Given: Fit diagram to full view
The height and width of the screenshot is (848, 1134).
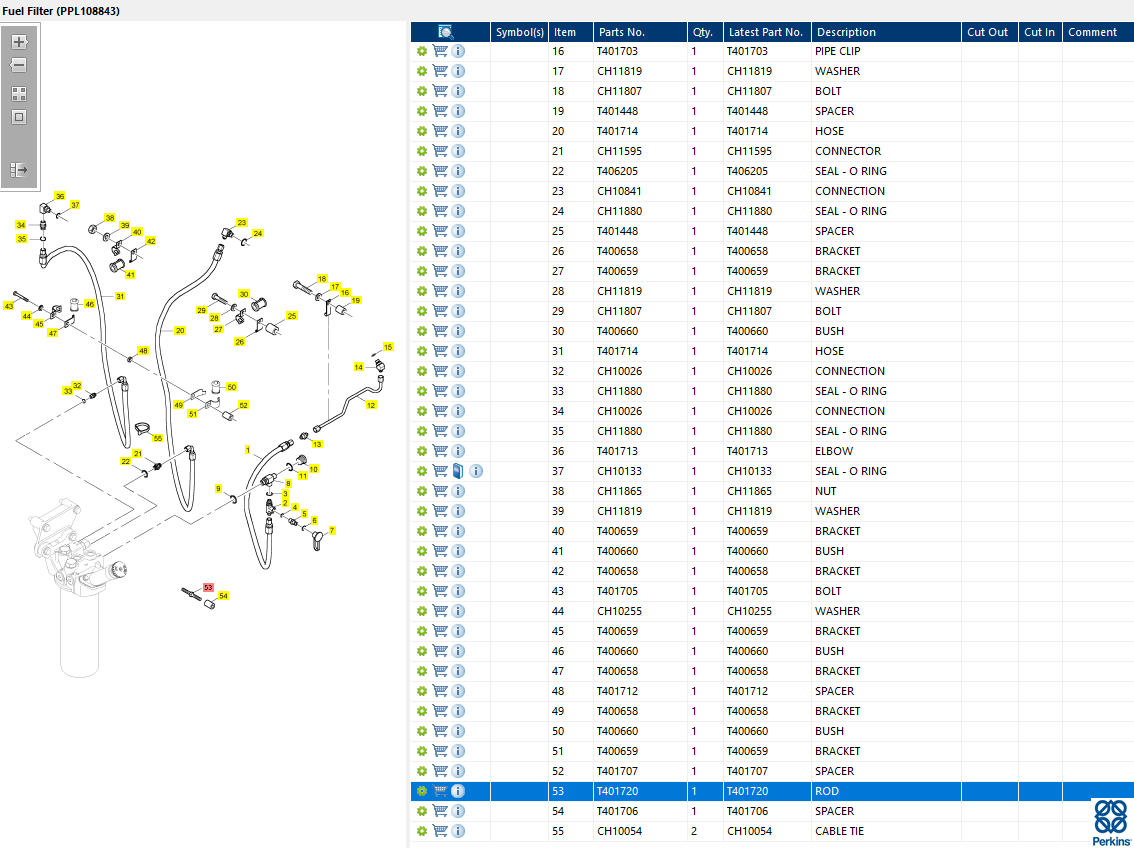Looking at the screenshot, I should [20, 94].
